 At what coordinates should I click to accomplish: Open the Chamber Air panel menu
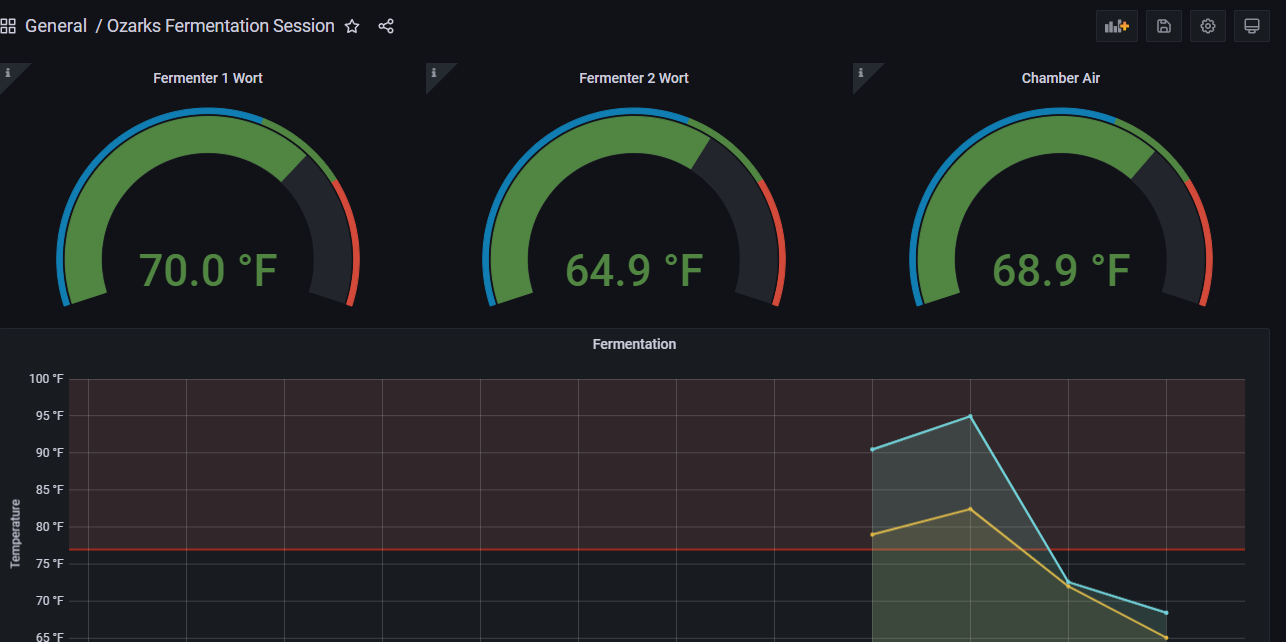pos(1061,78)
